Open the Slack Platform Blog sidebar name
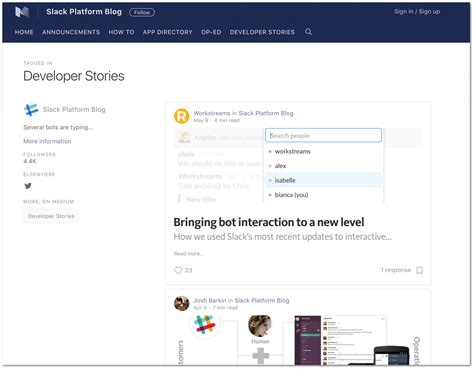Viewport: 474px width, 369px height. (74, 109)
